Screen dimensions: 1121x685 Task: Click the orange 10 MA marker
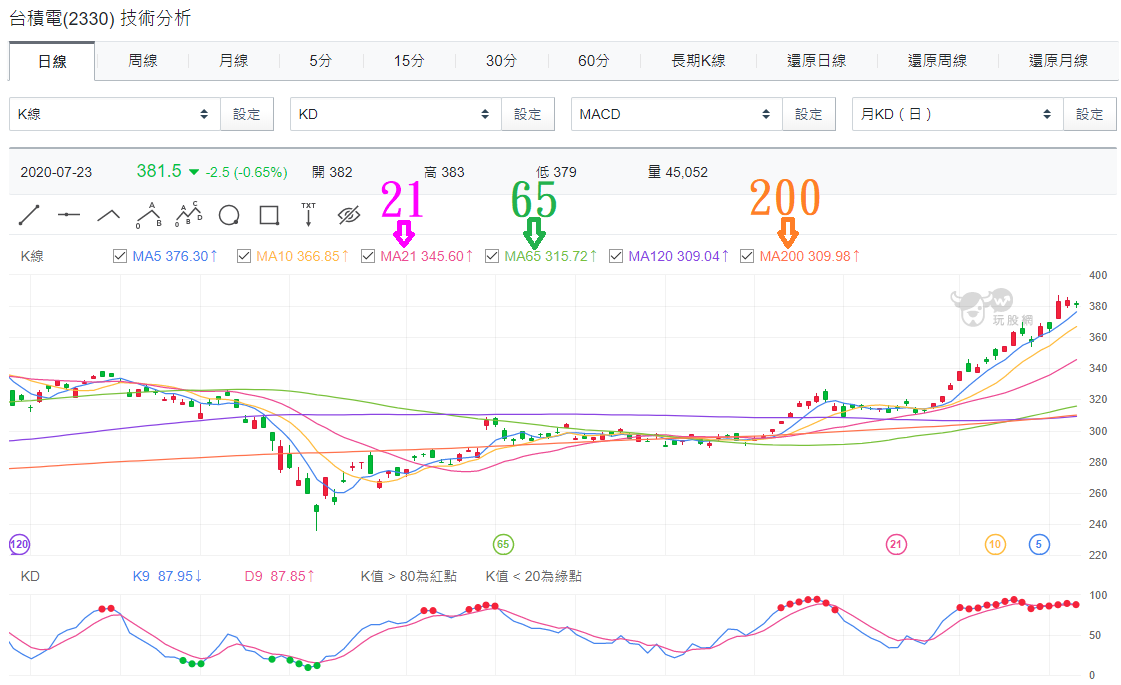tap(995, 544)
